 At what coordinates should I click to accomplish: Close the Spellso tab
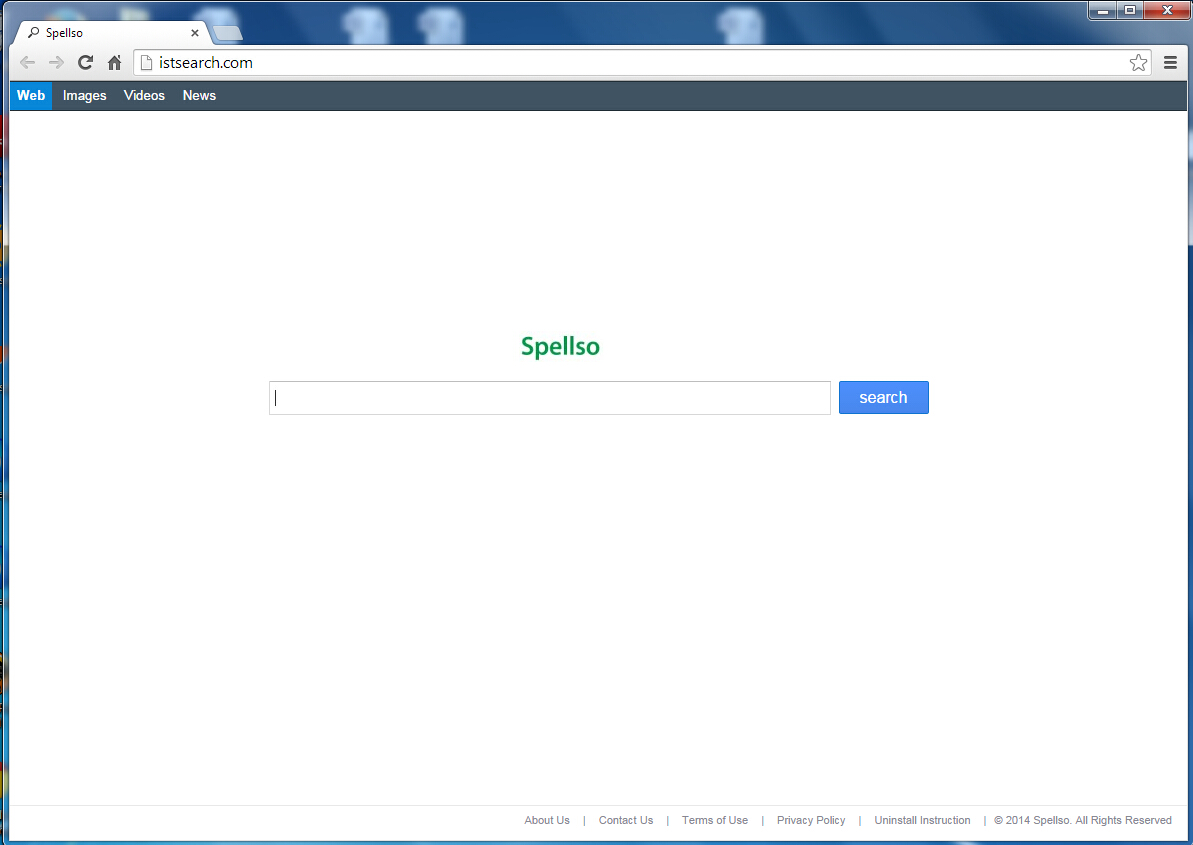(195, 33)
